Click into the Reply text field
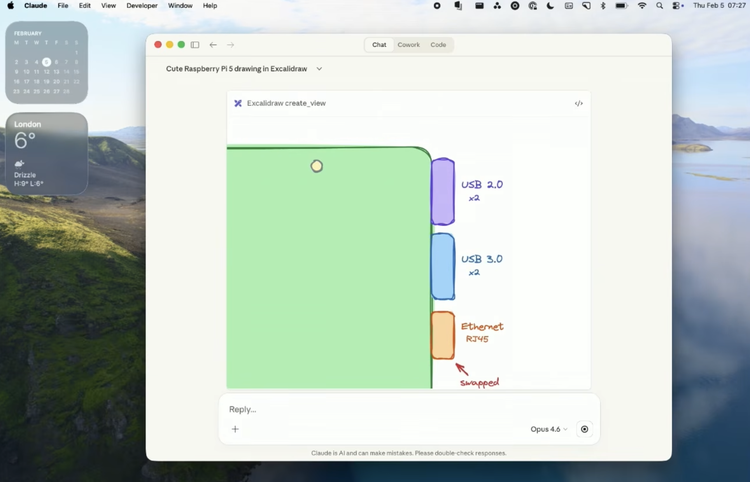This screenshot has width=750, height=482. click(x=400, y=409)
